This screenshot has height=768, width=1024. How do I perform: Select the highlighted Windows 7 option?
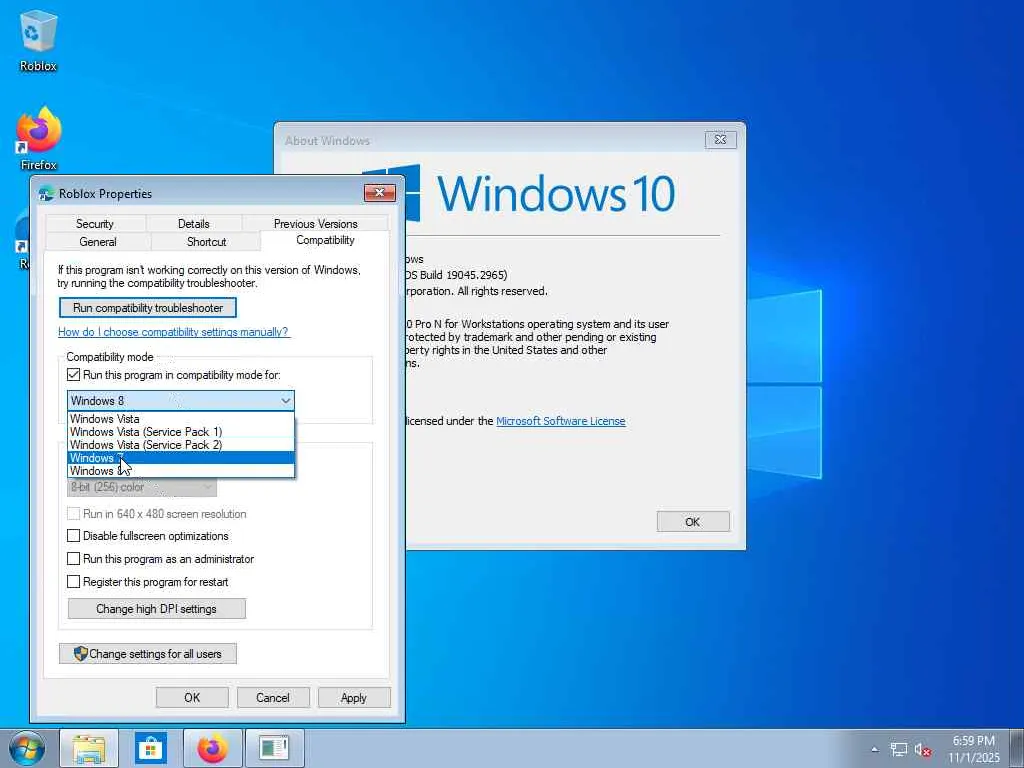pos(181,458)
